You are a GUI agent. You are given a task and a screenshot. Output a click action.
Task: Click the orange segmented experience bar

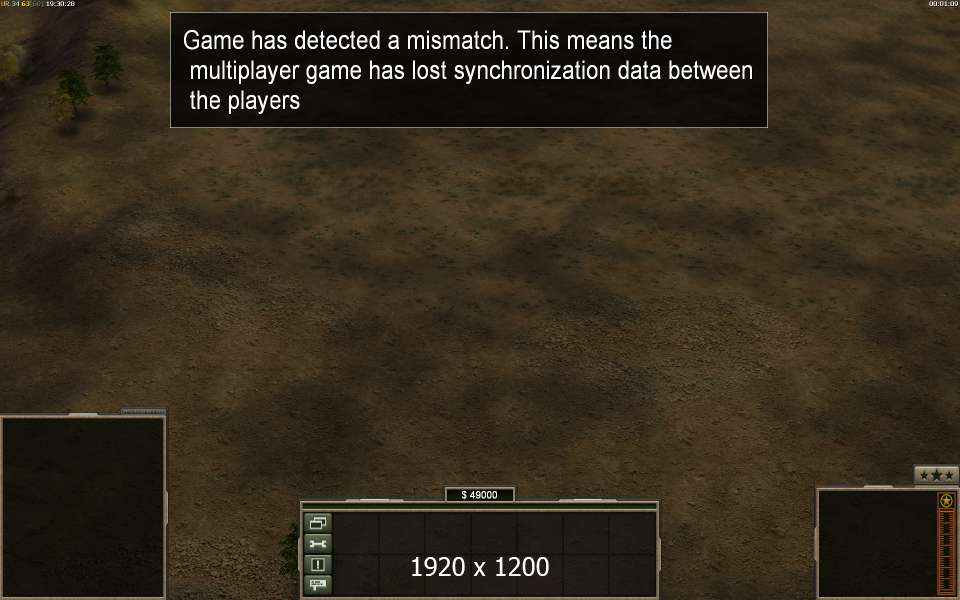tap(947, 553)
